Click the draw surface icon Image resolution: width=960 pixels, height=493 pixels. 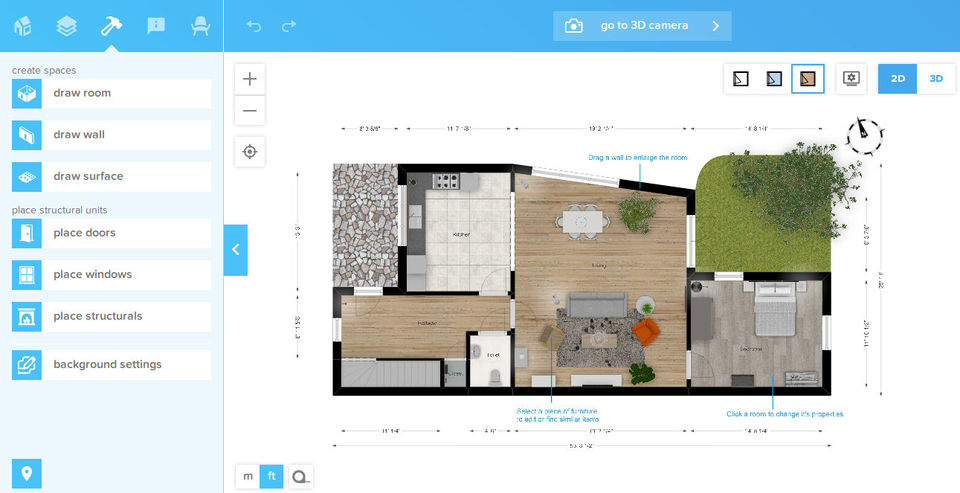[x=26, y=177]
